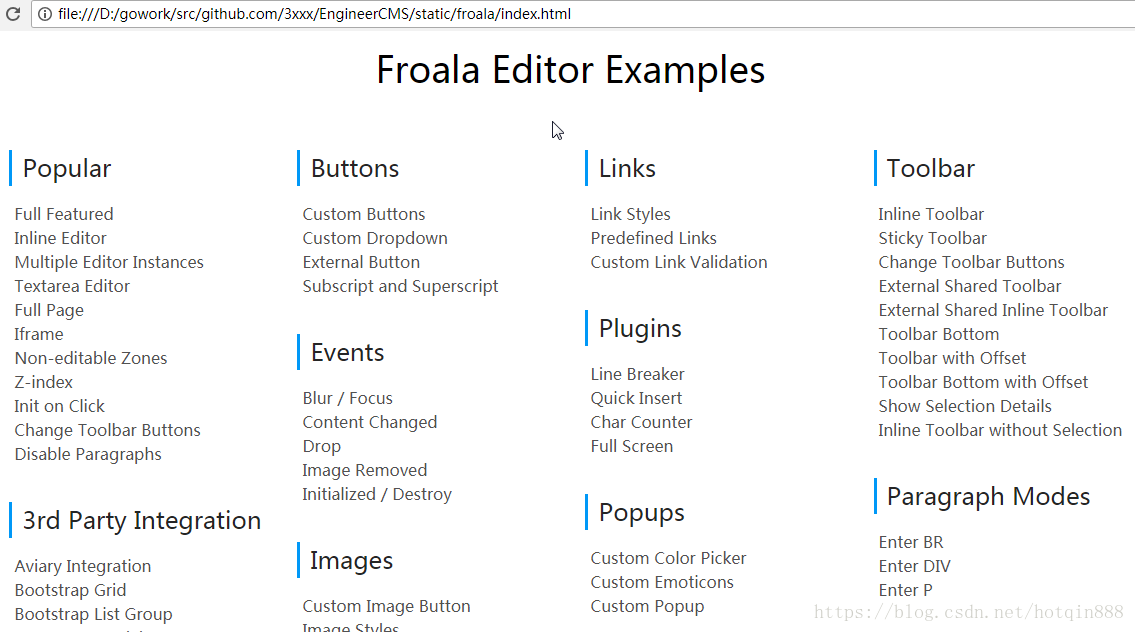The height and width of the screenshot is (632, 1135).
Task: Open the Init on Click example
Action: click(59, 406)
